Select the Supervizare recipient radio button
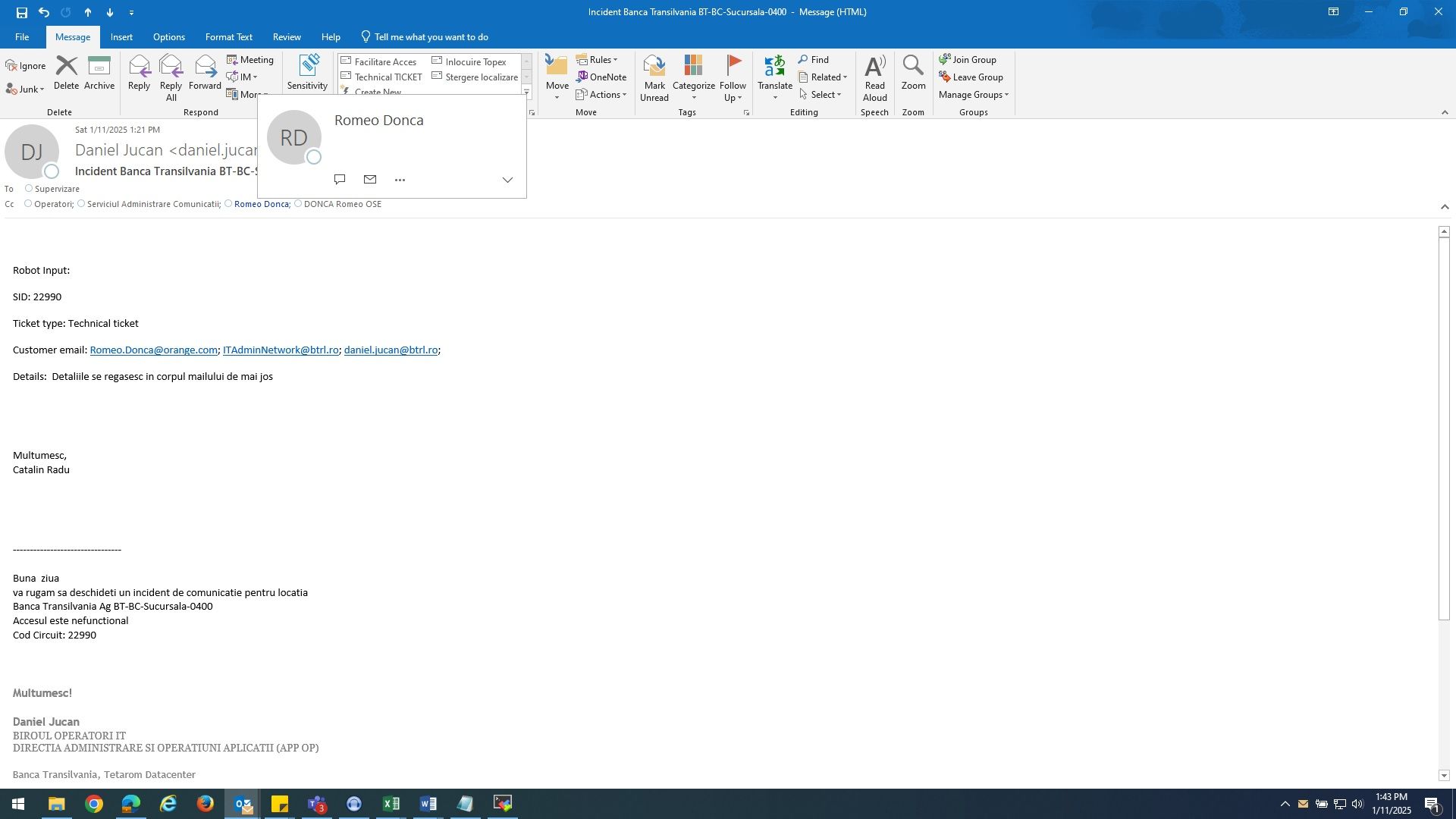 click(x=28, y=187)
